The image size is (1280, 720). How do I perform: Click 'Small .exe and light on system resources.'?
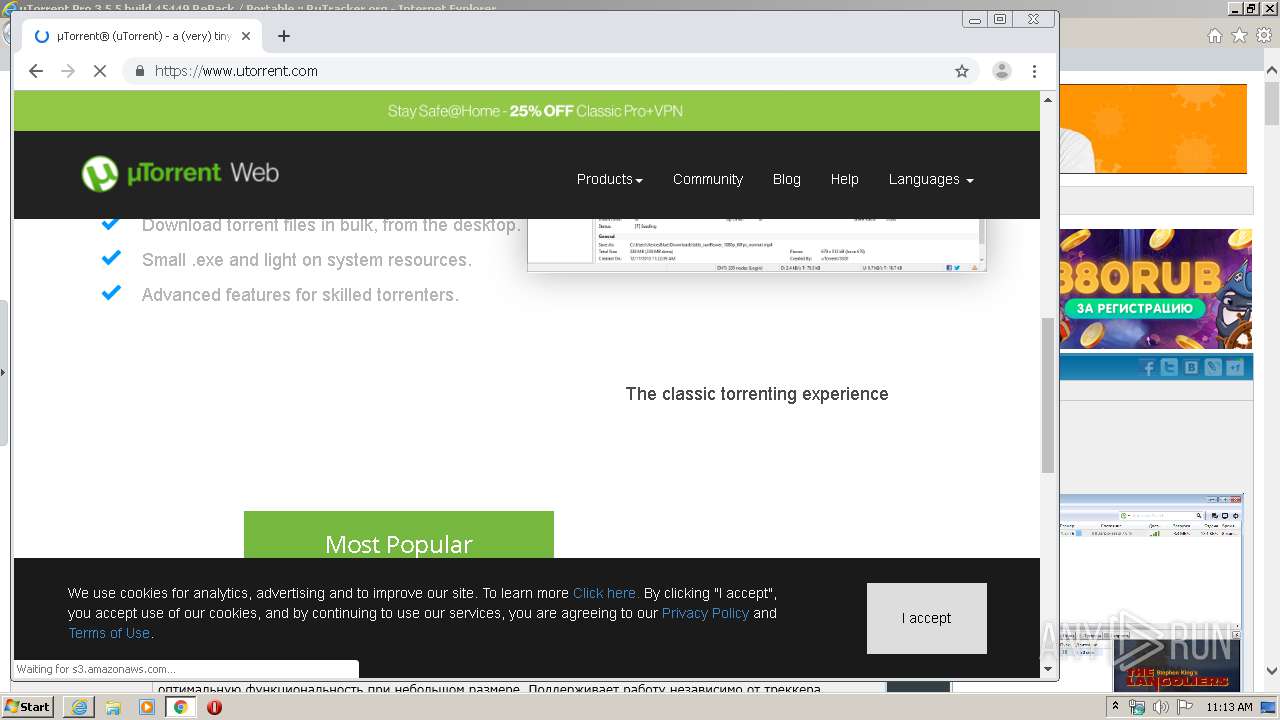click(306, 260)
